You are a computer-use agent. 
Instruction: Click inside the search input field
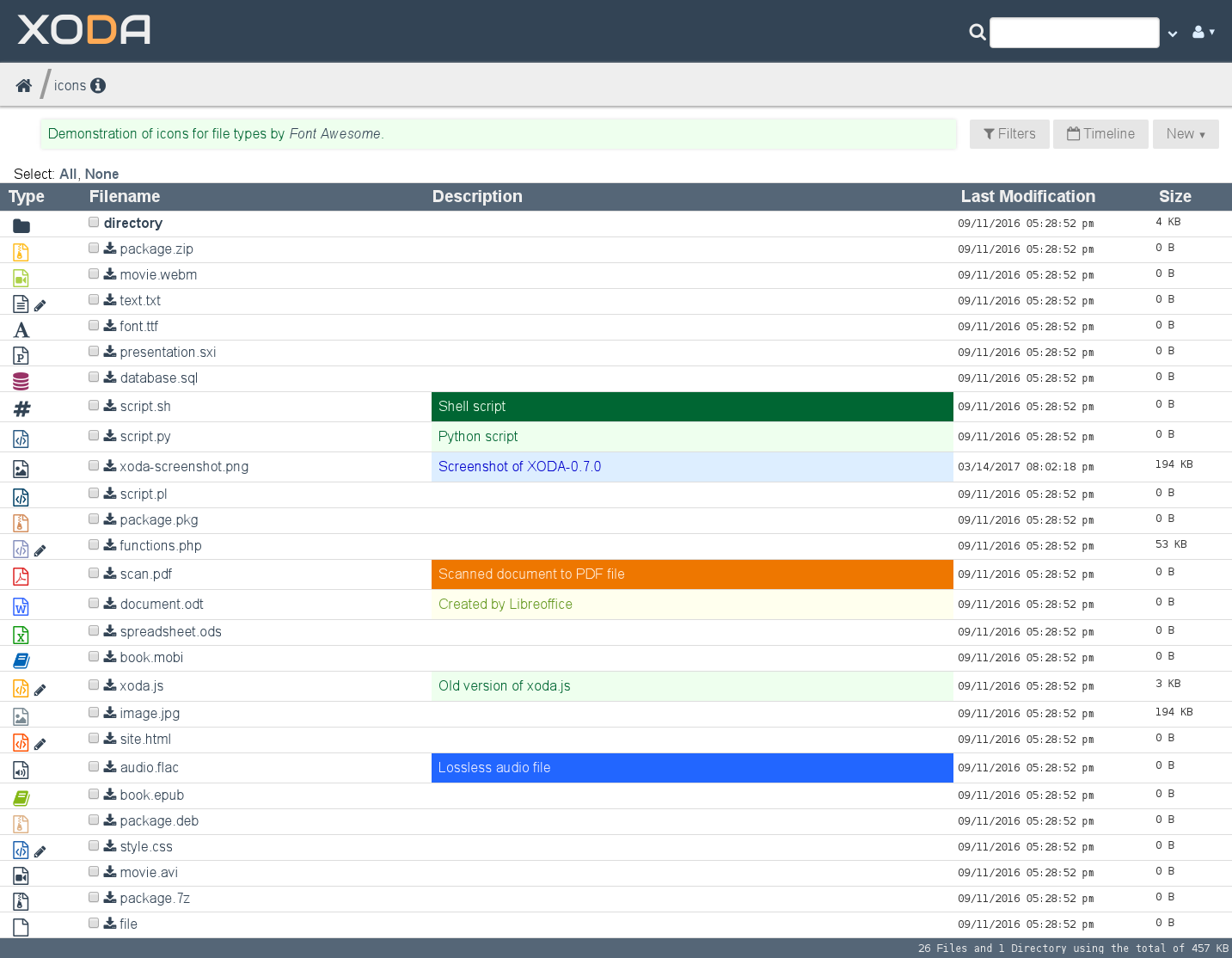tap(1075, 32)
